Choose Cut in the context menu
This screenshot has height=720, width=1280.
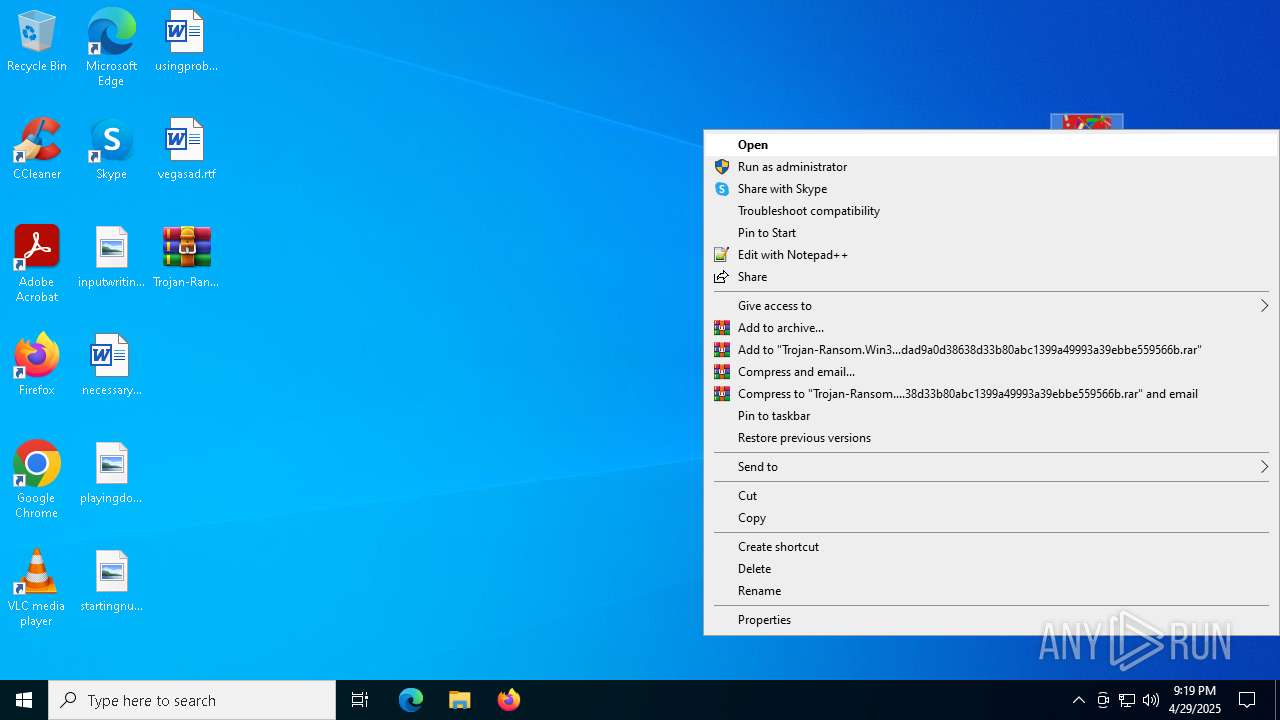(x=991, y=496)
